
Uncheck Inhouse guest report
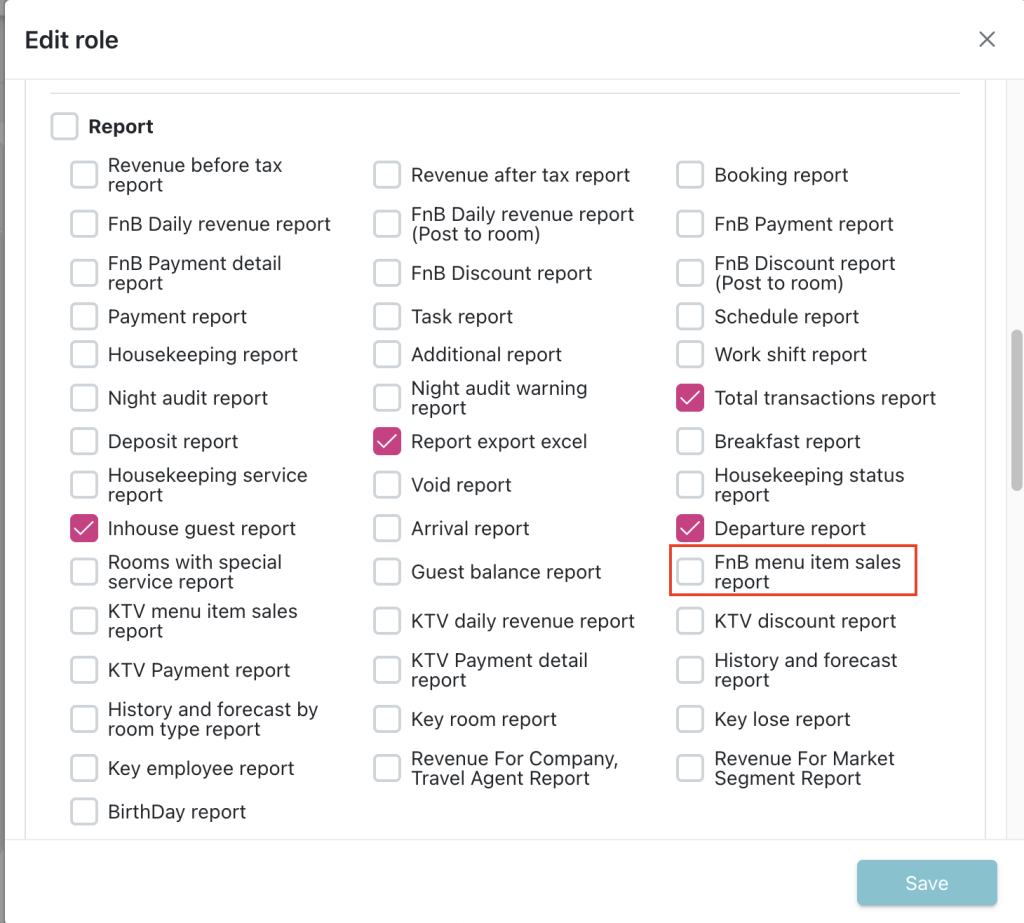pyautogui.click(x=84, y=529)
